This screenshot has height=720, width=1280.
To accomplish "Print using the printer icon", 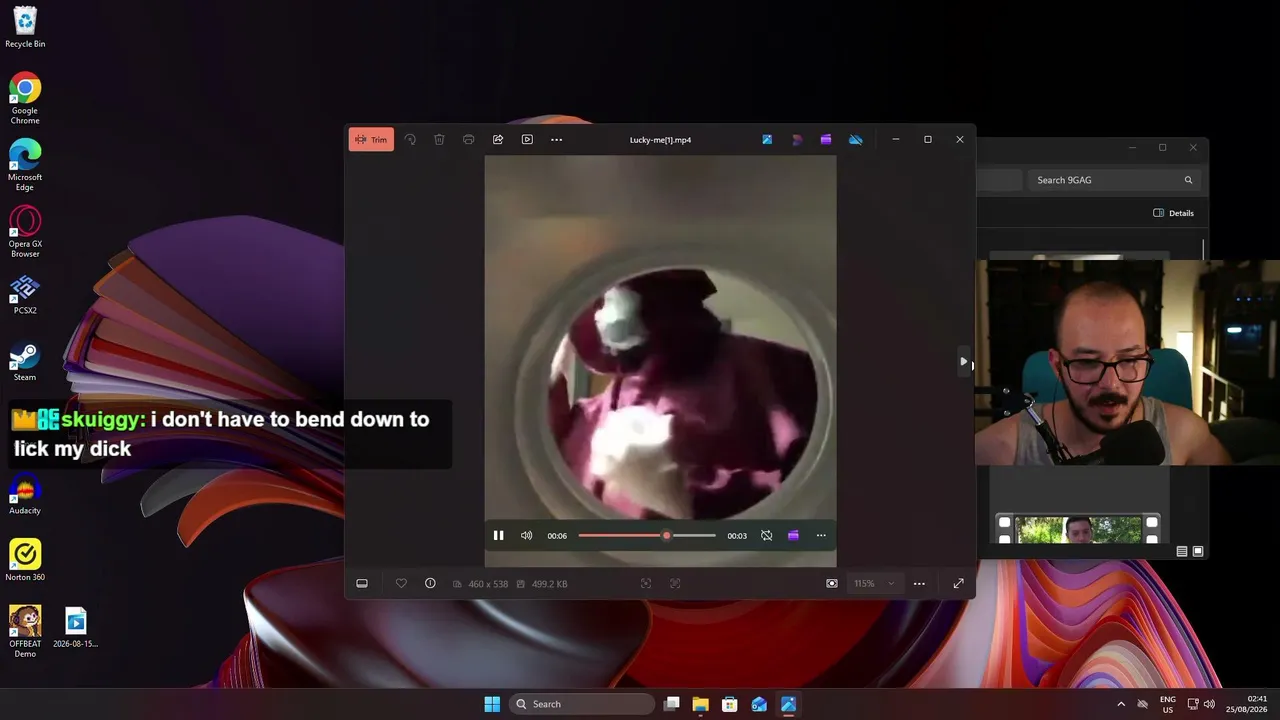I will pos(468,140).
